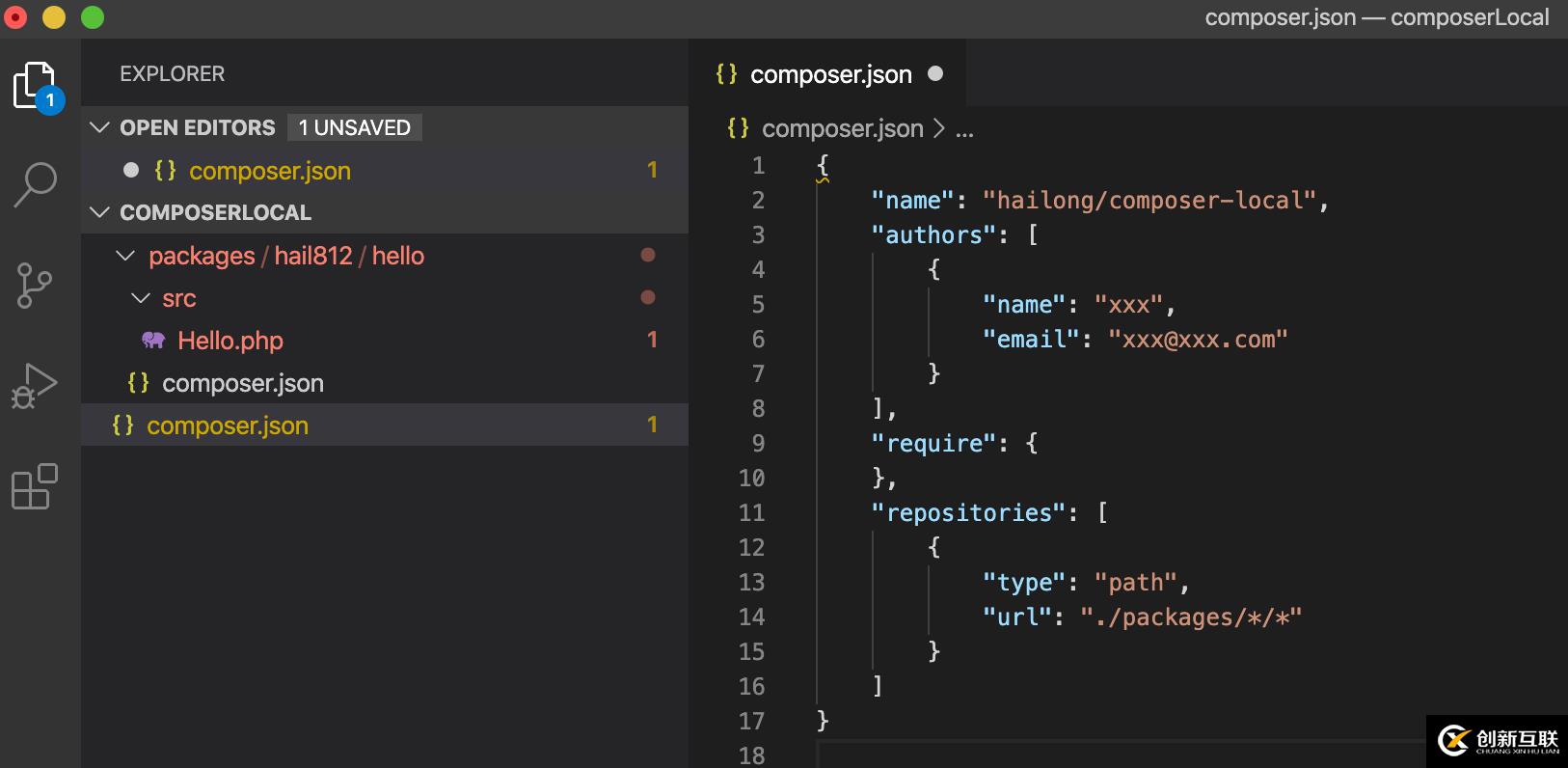
Task: Open the Run and Debug view icon
Action: click(35, 386)
